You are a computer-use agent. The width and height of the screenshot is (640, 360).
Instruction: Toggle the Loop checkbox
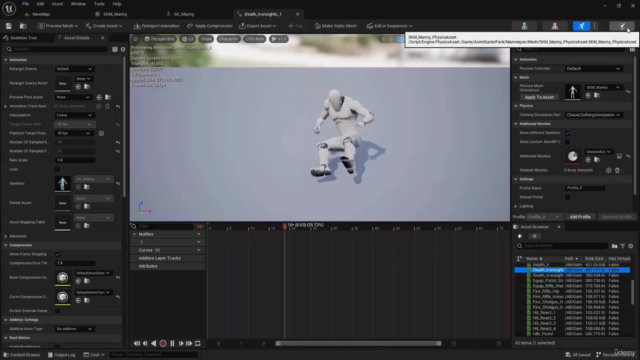click(x=57, y=169)
